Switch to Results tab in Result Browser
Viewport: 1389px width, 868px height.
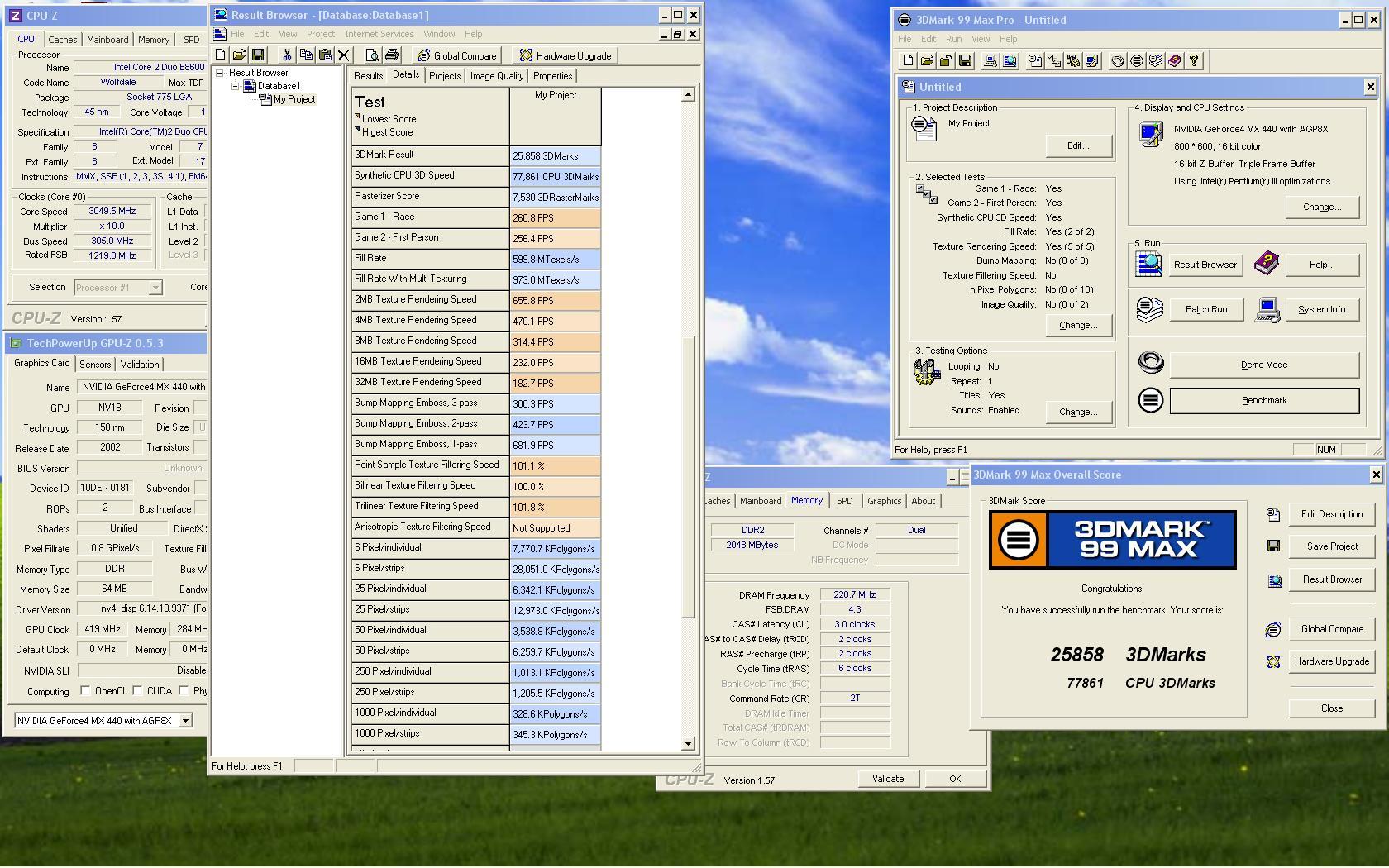pyautogui.click(x=368, y=76)
